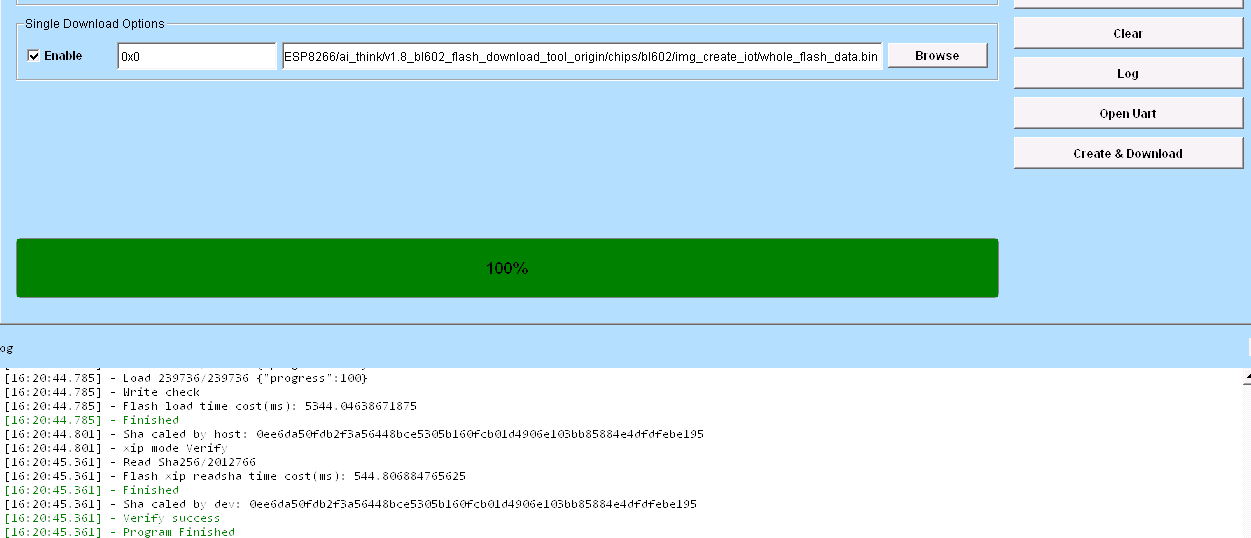Open the Log button

(x=1127, y=74)
